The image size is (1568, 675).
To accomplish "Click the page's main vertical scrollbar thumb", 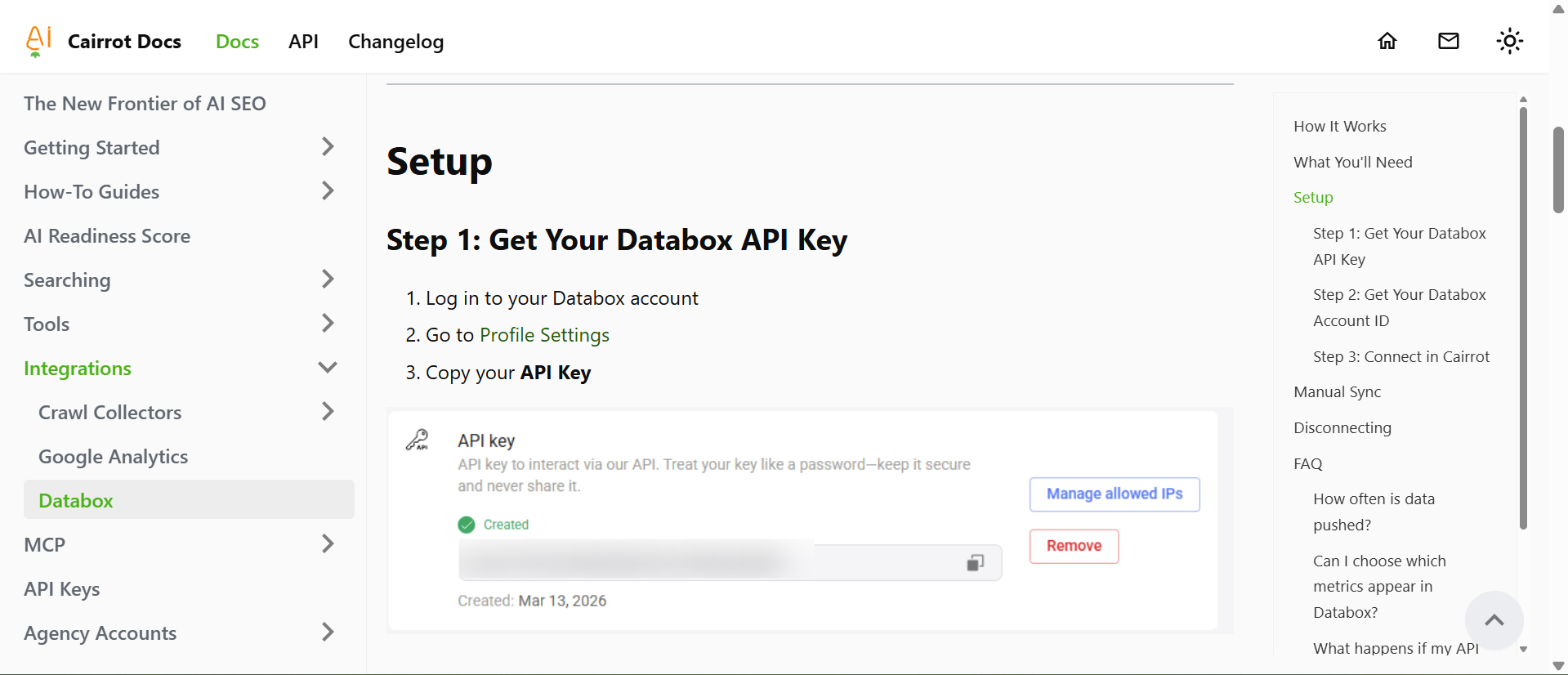I will (x=1558, y=170).
